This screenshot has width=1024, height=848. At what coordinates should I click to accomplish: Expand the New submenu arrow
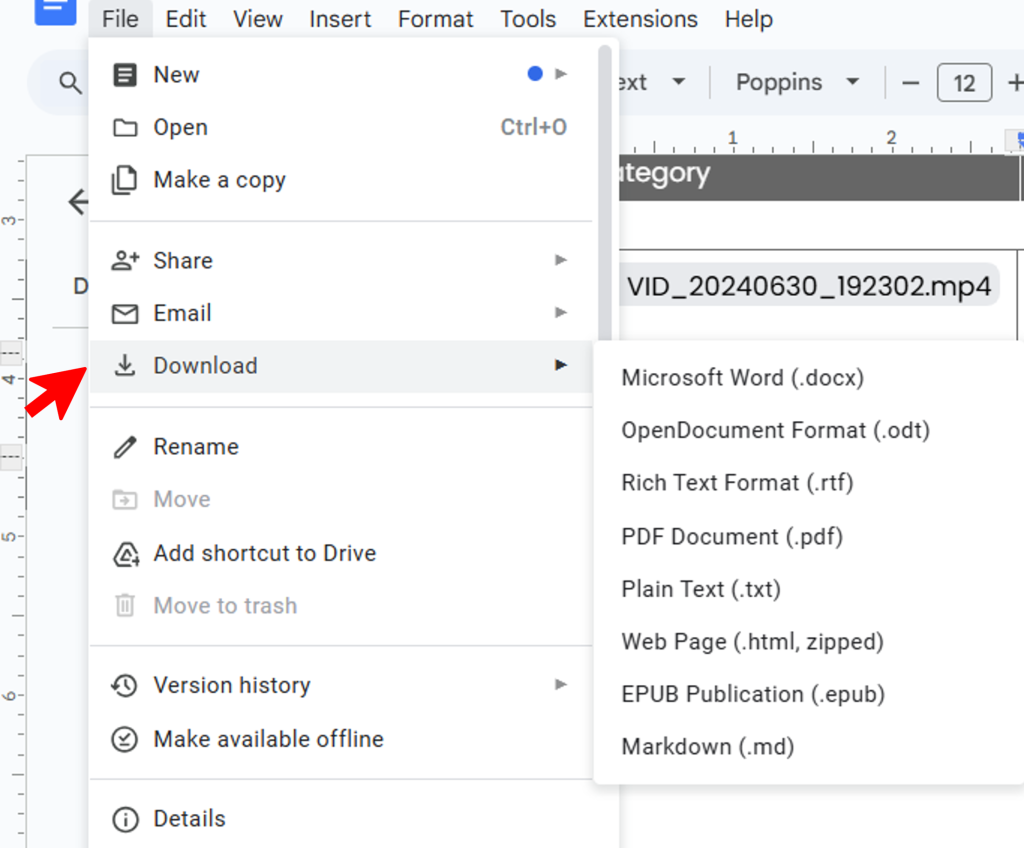[561, 74]
